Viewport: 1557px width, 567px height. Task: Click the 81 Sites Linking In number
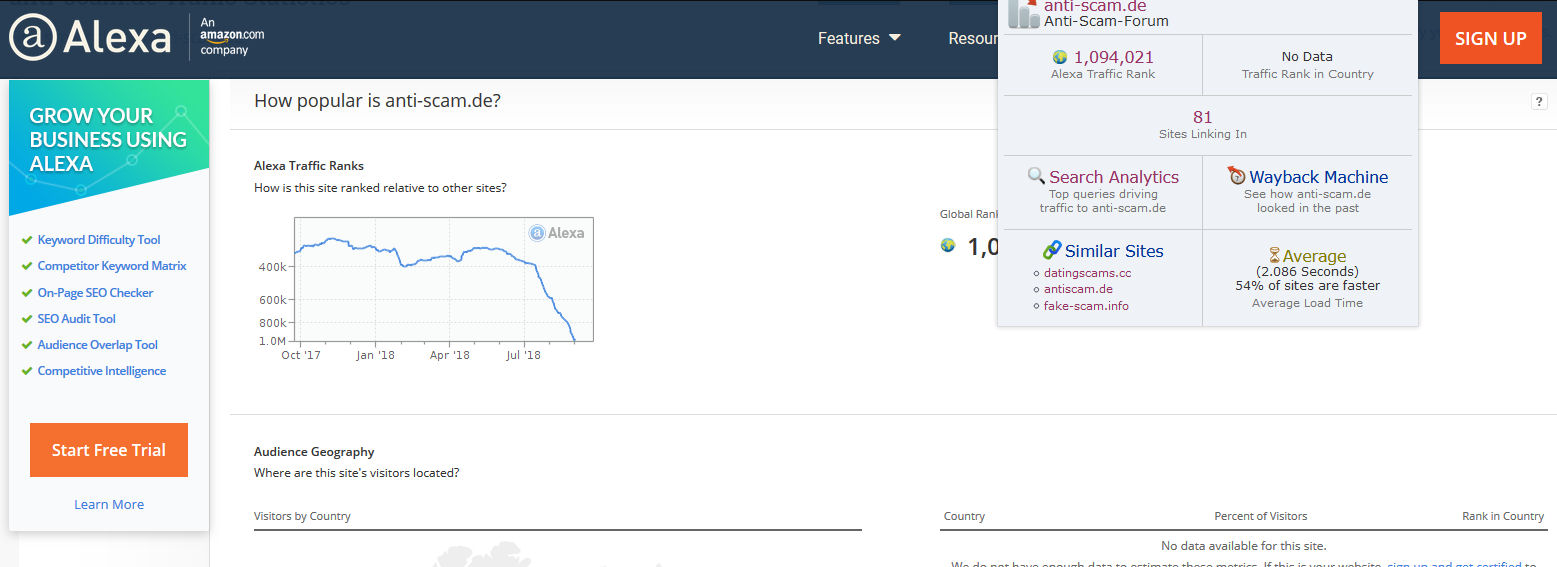point(1202,117)
